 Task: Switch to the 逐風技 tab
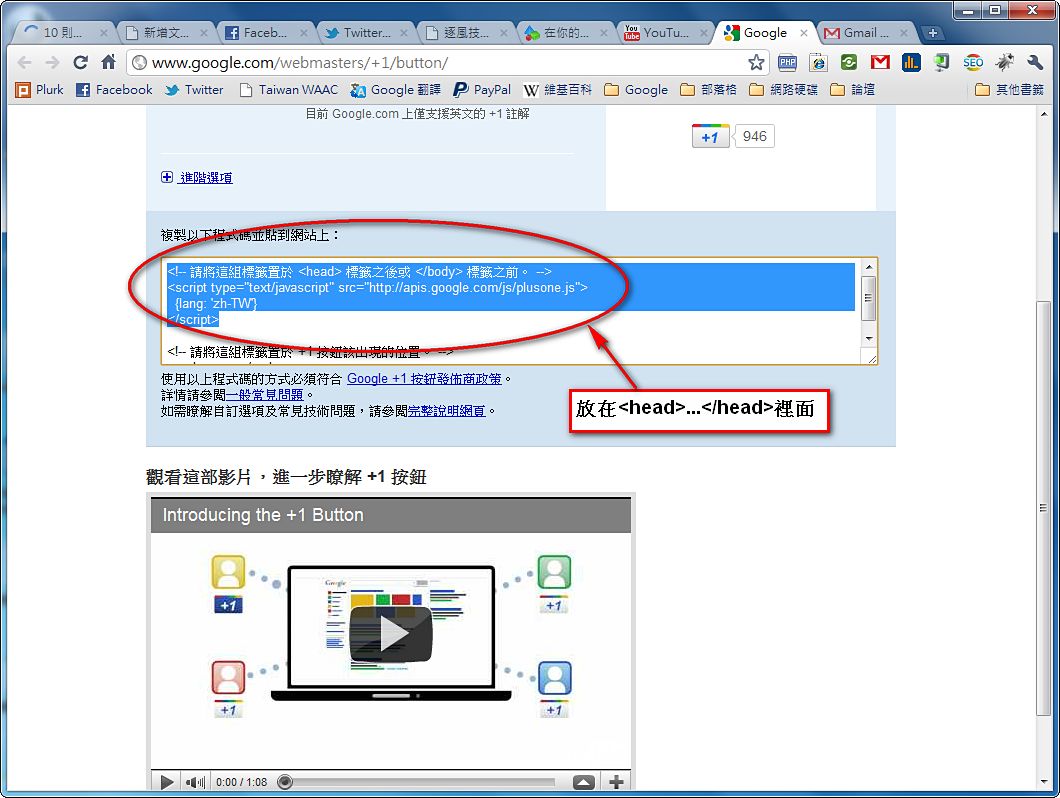[465, 32]
